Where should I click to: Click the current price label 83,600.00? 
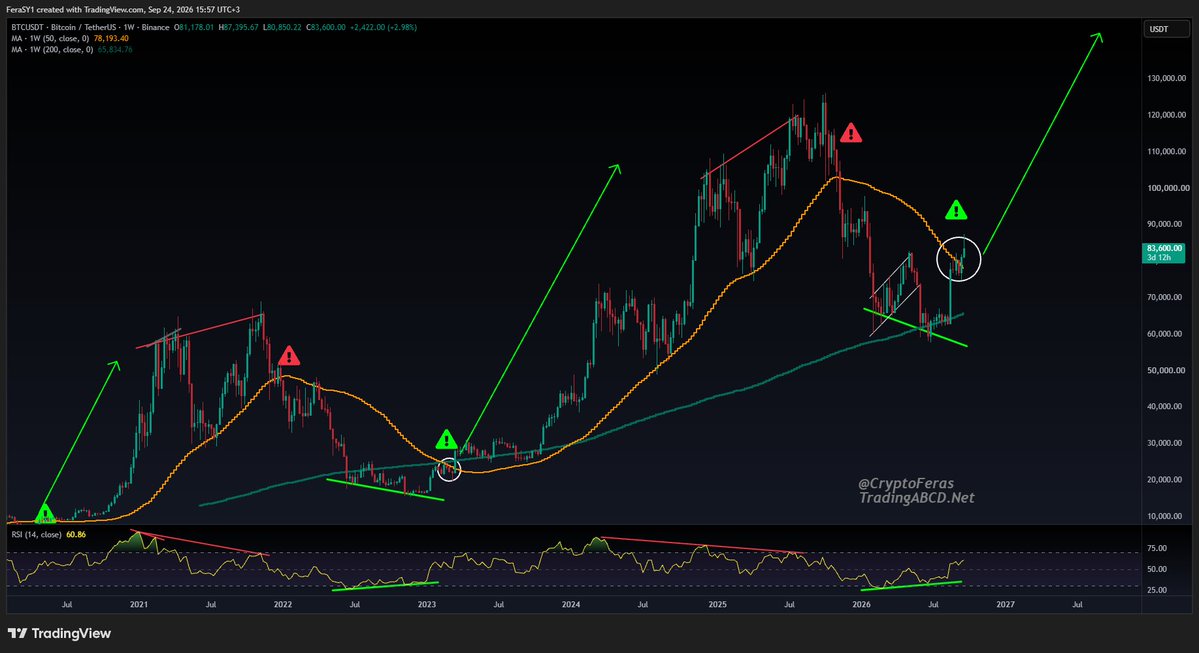pos(1164,249)
